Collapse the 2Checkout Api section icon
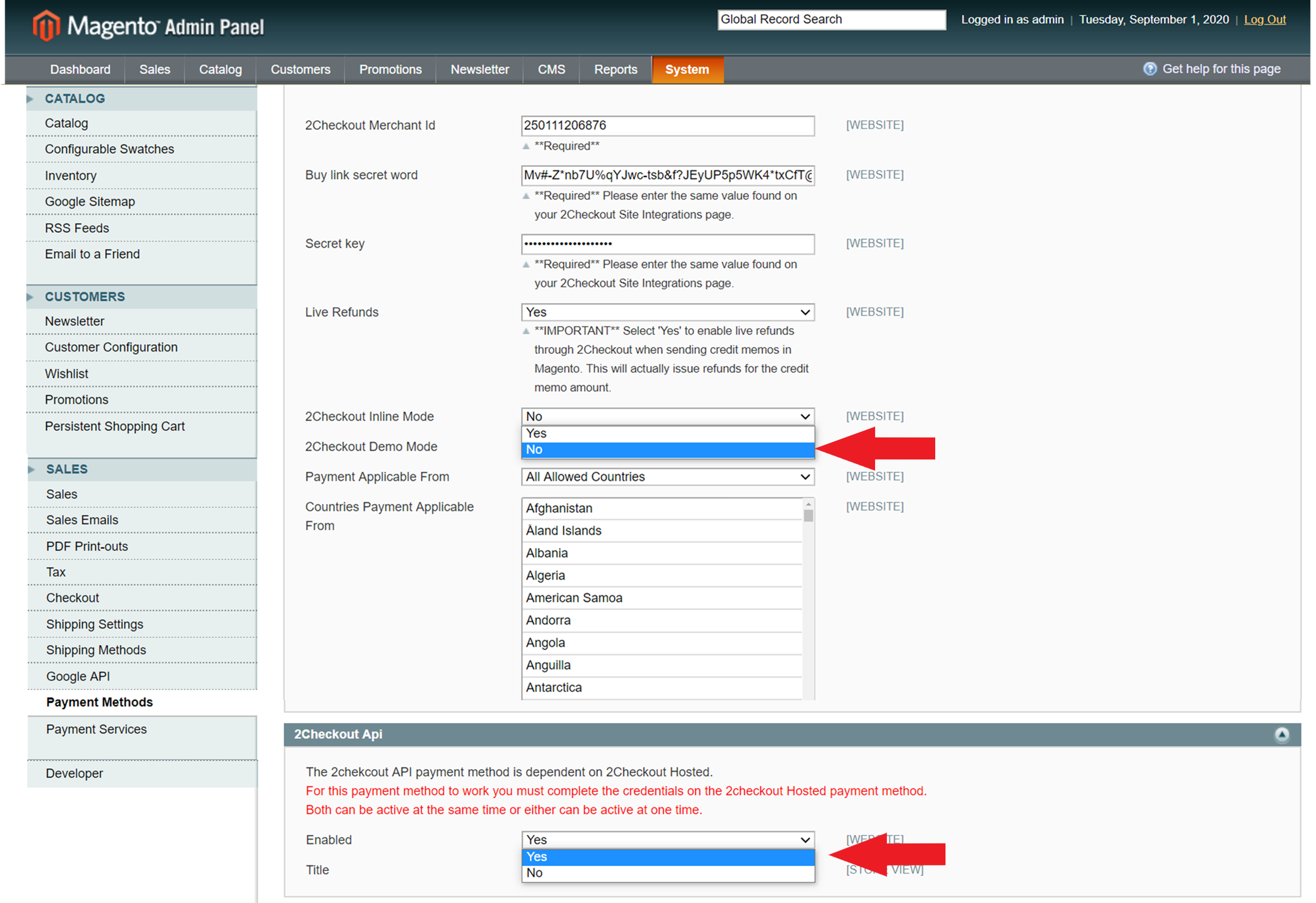This screenshot has height=903, width=1316. point(1282,735)
